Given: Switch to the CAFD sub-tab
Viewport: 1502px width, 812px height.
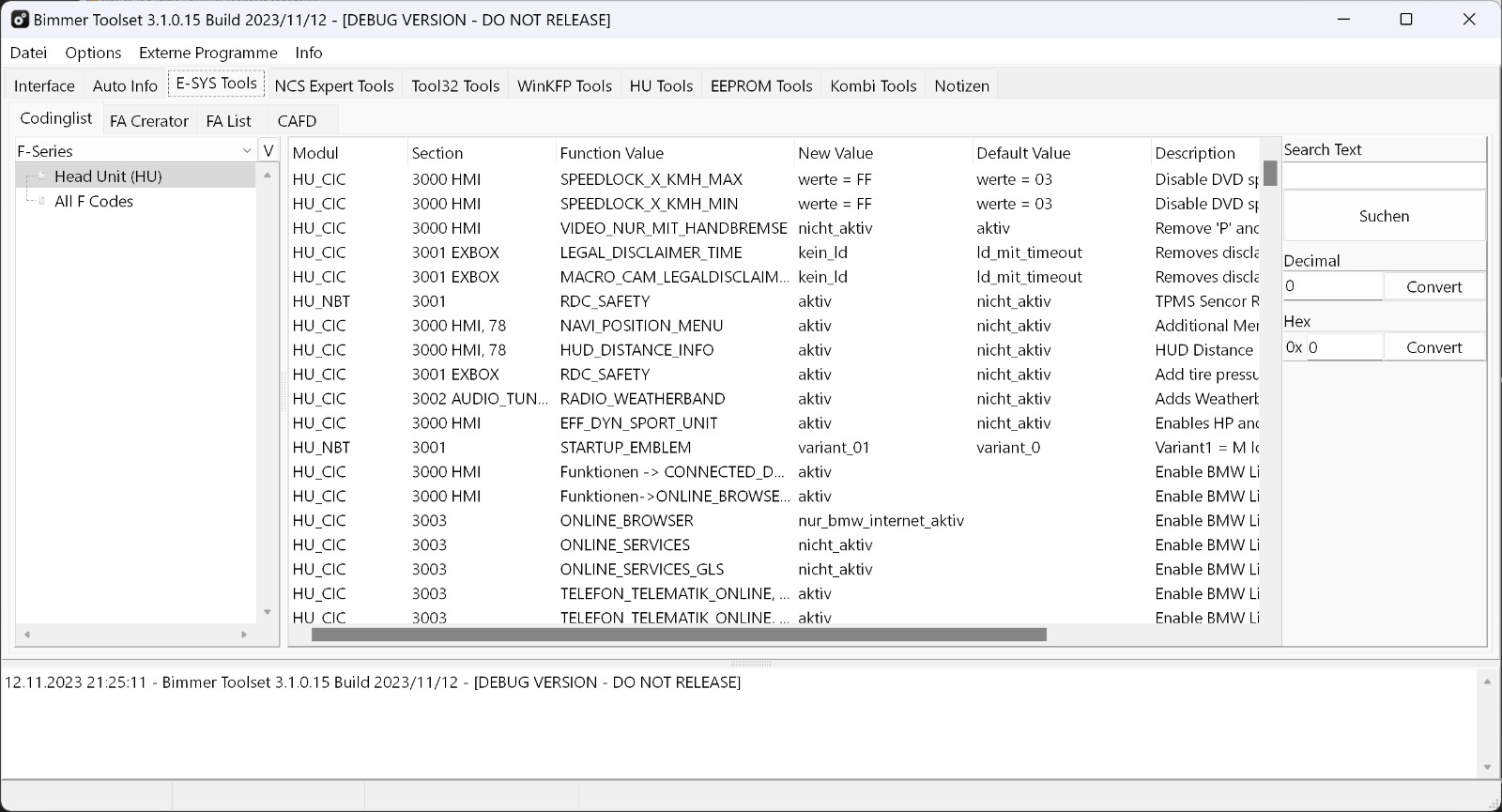Looking at the screenshot, I should (298, 121).
